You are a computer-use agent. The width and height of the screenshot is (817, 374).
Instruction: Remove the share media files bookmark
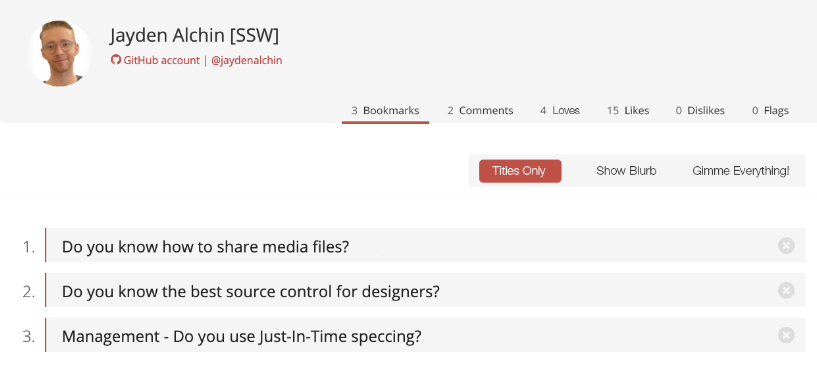(786, 245)
